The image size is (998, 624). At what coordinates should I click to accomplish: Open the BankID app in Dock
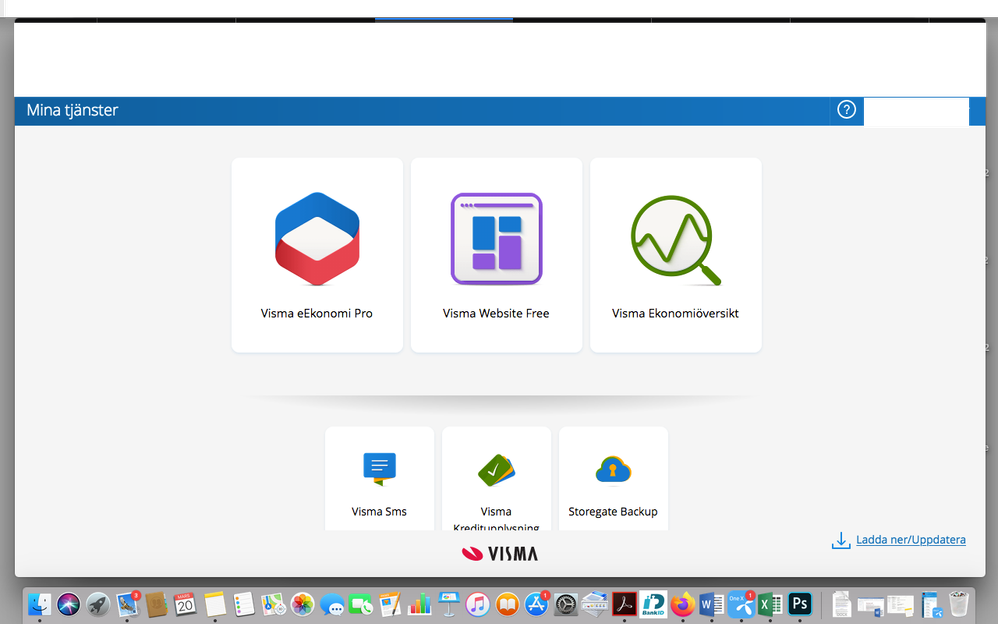653,604
